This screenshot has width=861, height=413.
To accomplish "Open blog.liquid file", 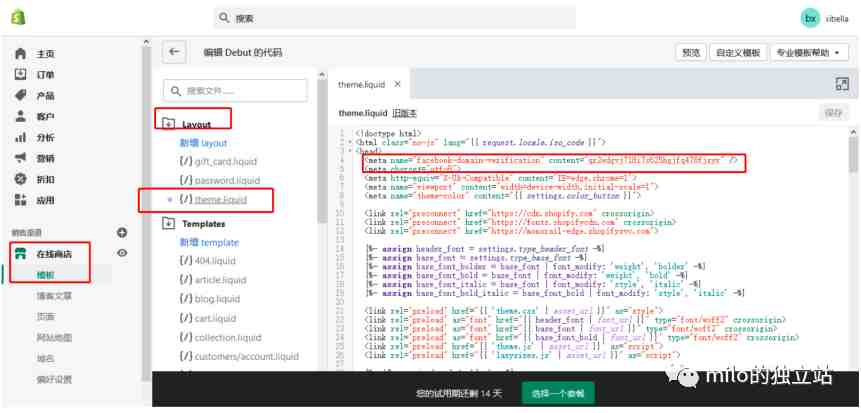I will pyautogui.click(x=208, y=299).
